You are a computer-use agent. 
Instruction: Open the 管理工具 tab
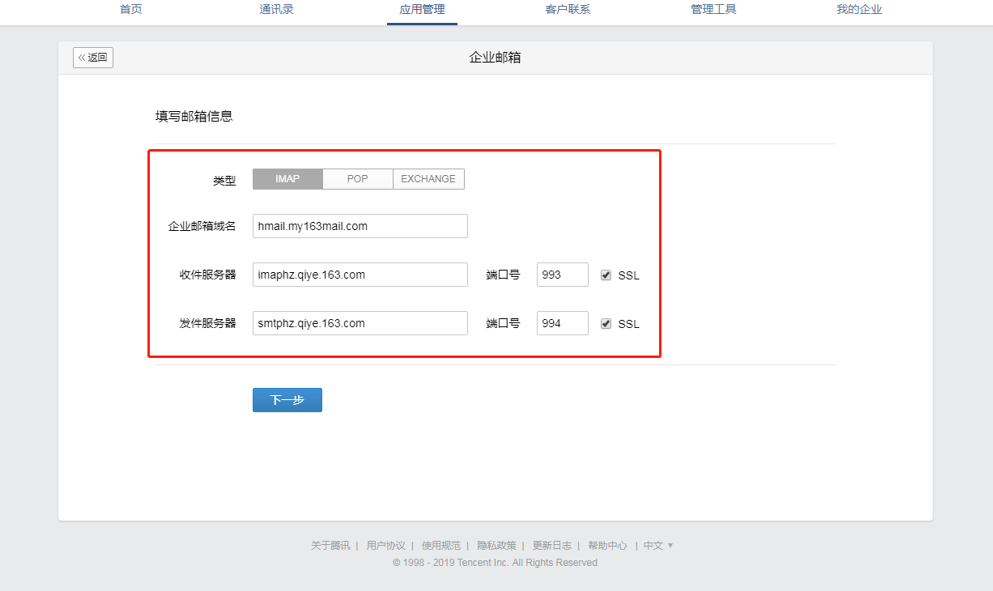coord(713,10)
